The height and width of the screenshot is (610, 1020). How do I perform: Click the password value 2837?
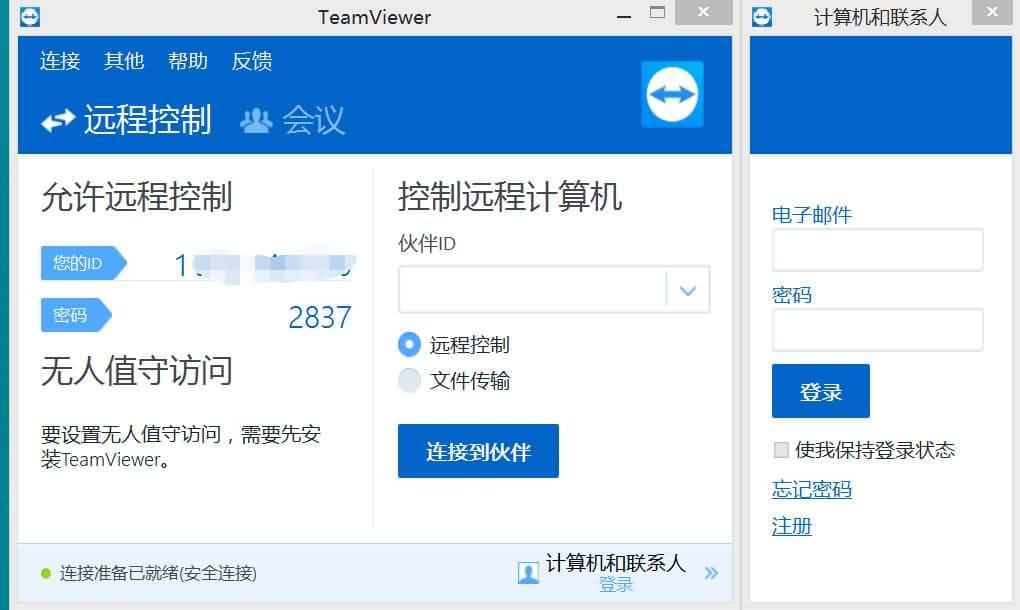(x=319, y=317)
